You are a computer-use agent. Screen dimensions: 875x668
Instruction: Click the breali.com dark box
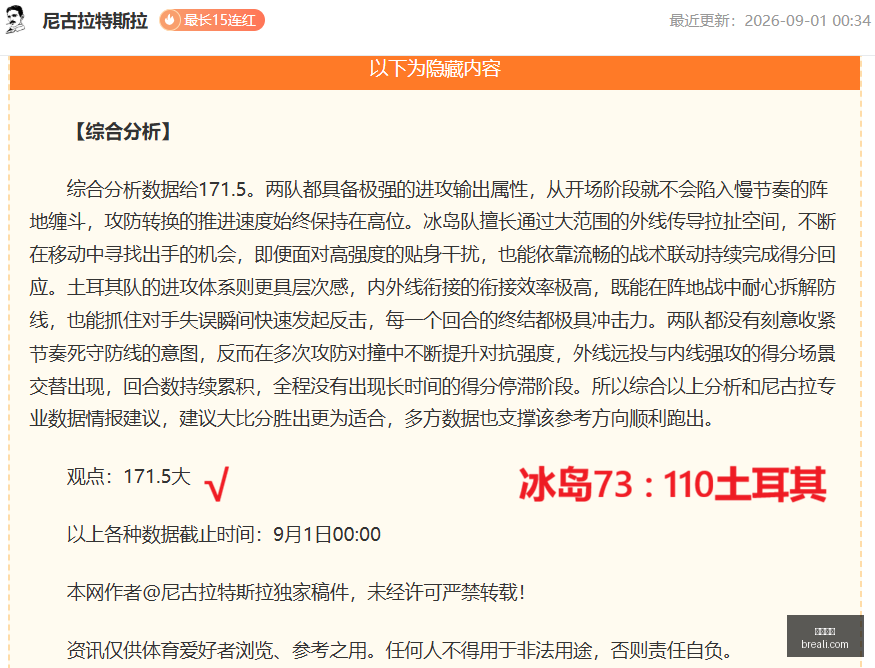pyautogui.click(x=825, y=636)
